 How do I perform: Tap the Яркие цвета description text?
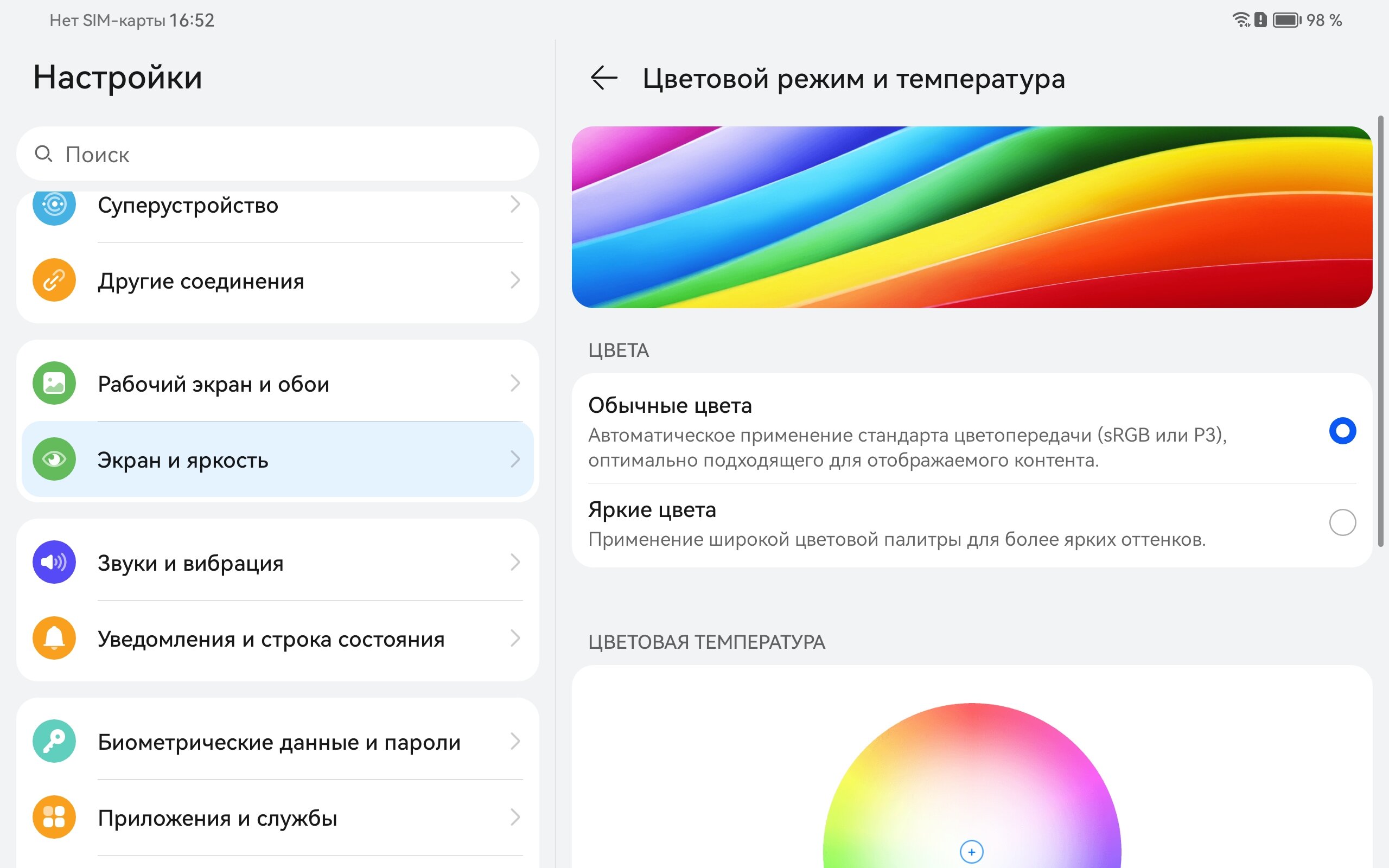[897, 540]
